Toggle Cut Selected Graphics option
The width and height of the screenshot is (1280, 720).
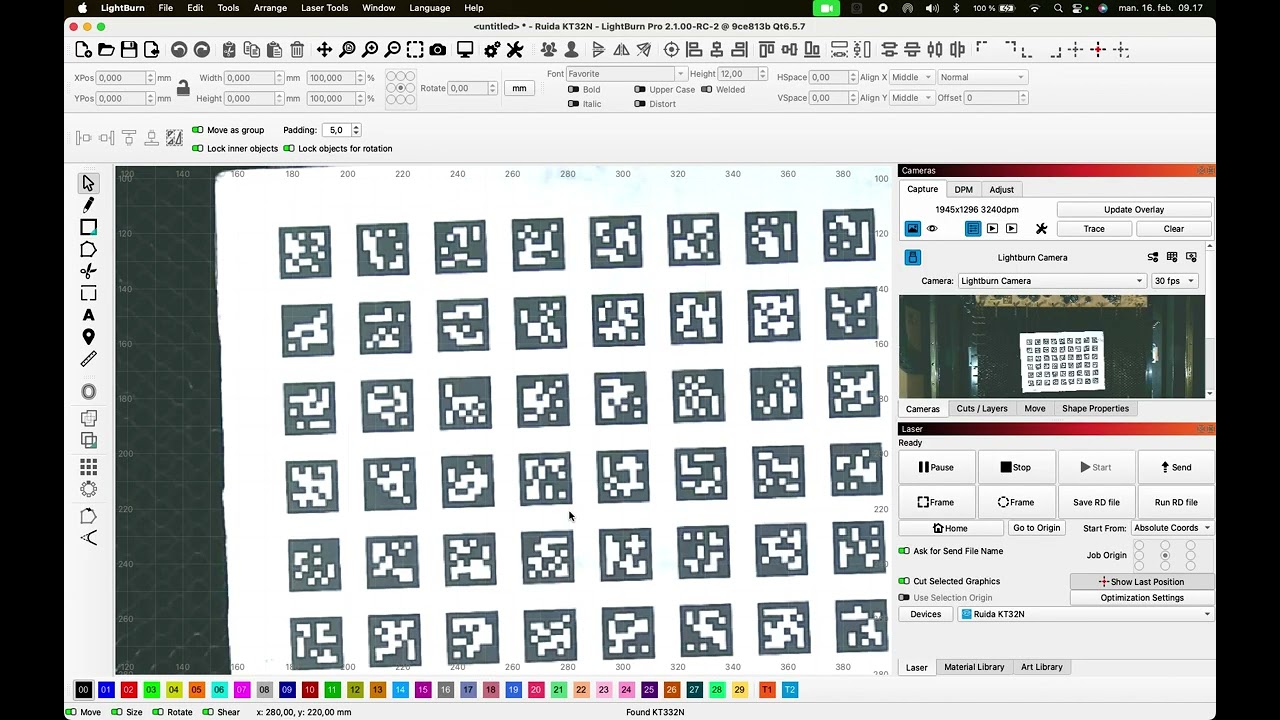click(904, 581)
